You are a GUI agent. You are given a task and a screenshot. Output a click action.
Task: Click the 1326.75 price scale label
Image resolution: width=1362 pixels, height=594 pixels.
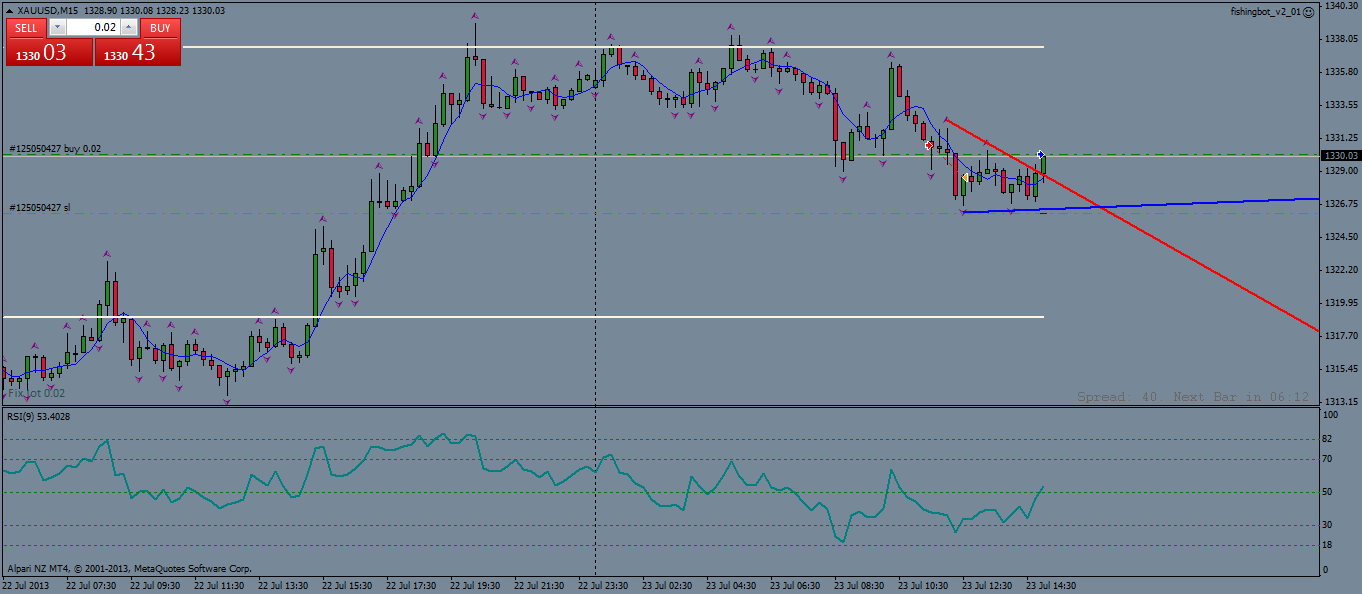pos(1340,204)
